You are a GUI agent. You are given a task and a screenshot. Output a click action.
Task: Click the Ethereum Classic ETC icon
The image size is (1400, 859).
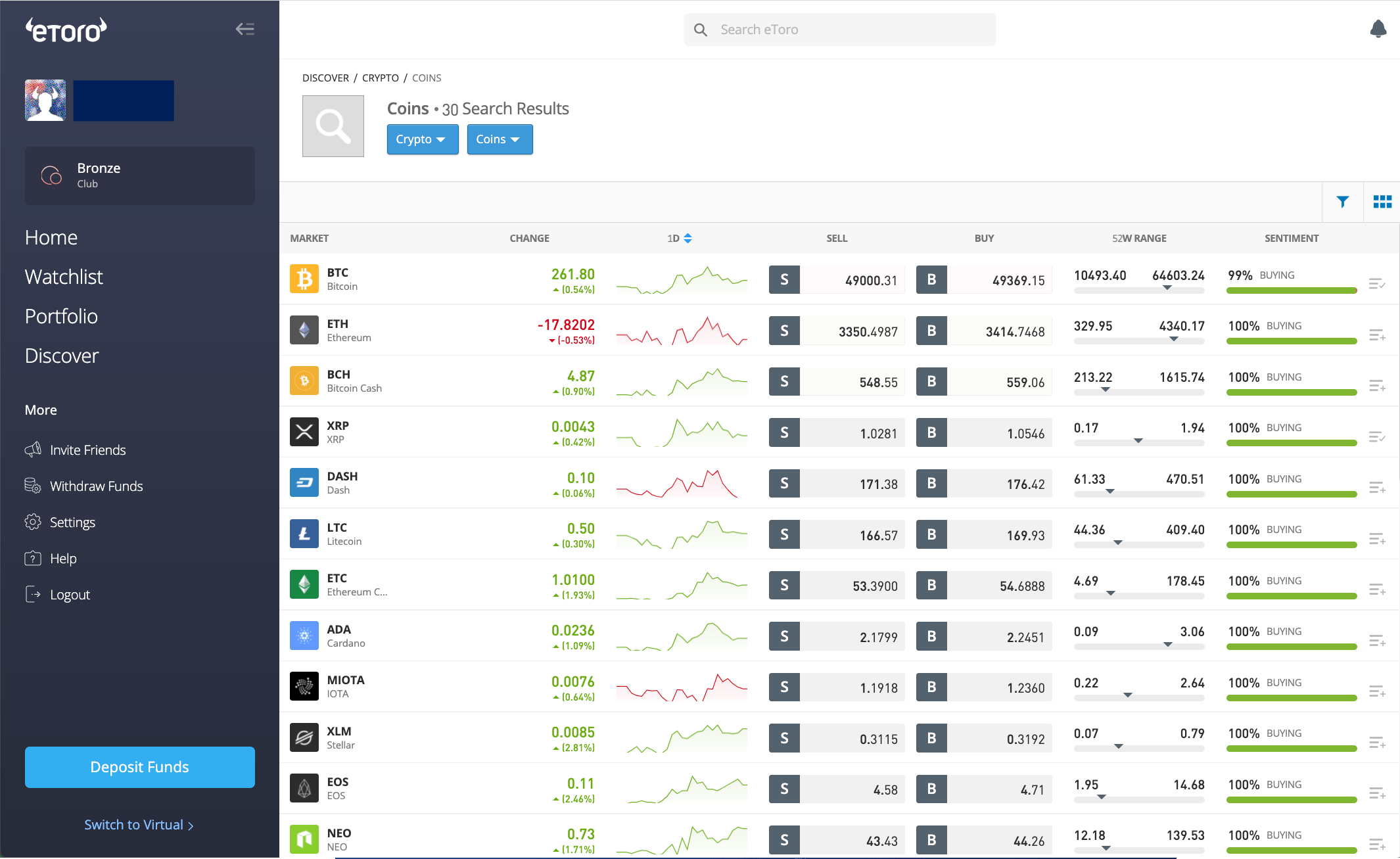[x=304, y=585]
